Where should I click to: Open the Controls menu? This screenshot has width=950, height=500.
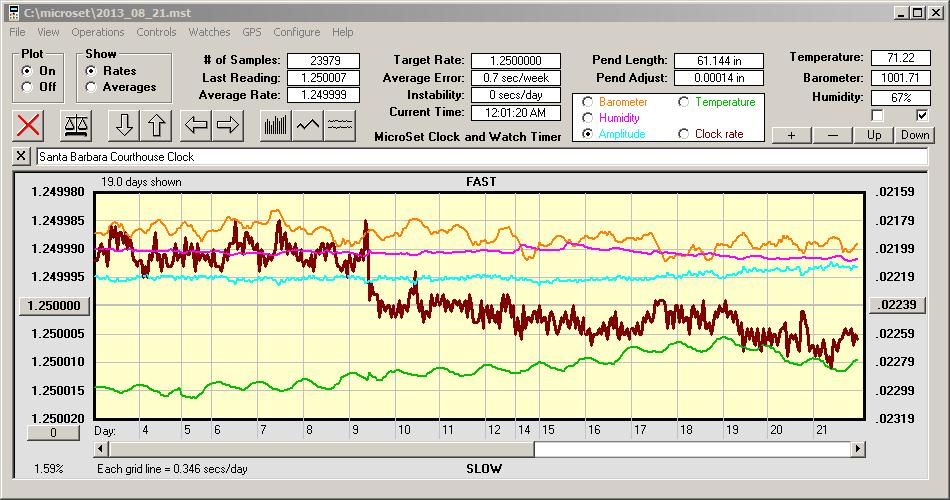point(156,32)
